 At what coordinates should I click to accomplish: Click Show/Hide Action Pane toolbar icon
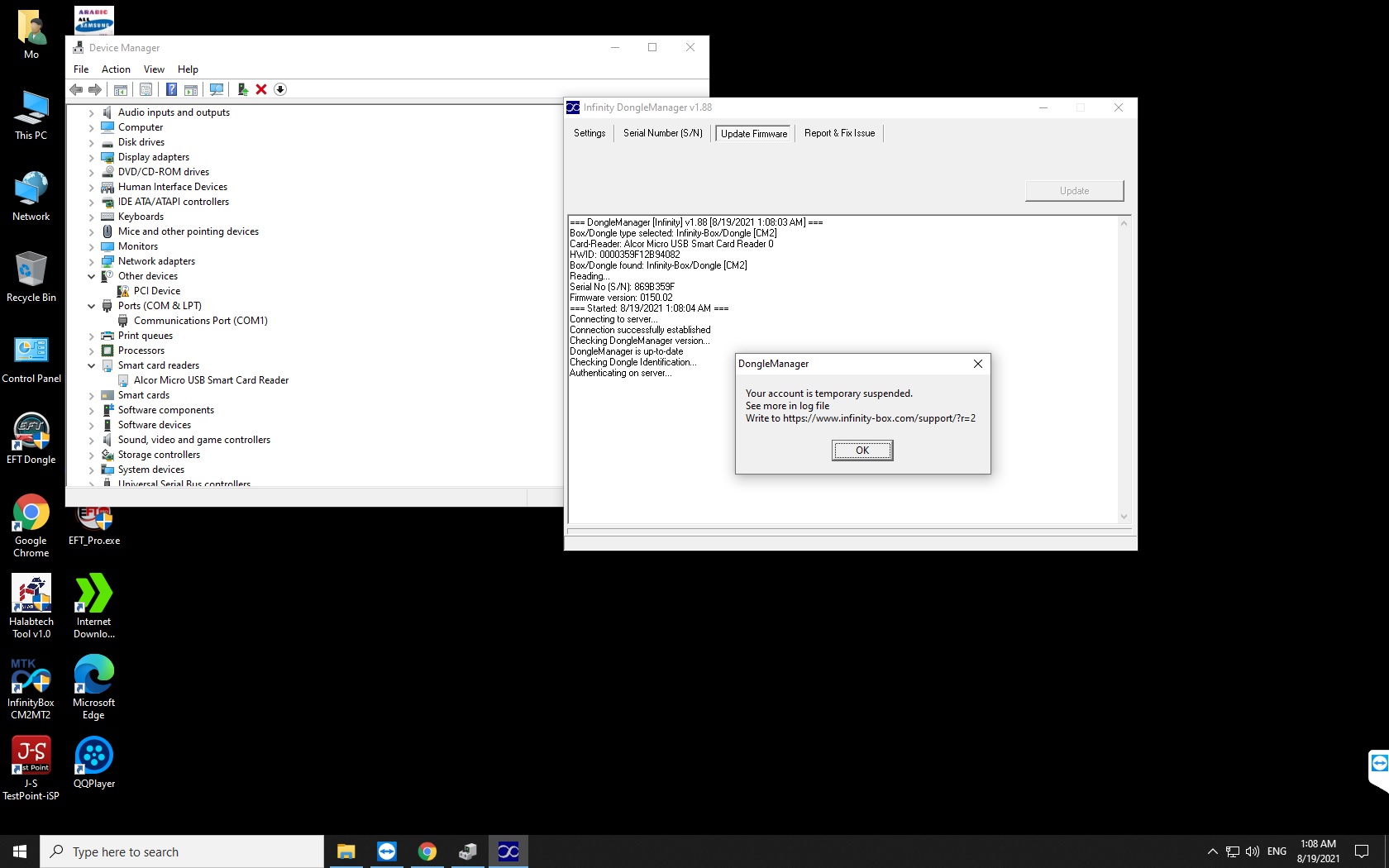191,89
